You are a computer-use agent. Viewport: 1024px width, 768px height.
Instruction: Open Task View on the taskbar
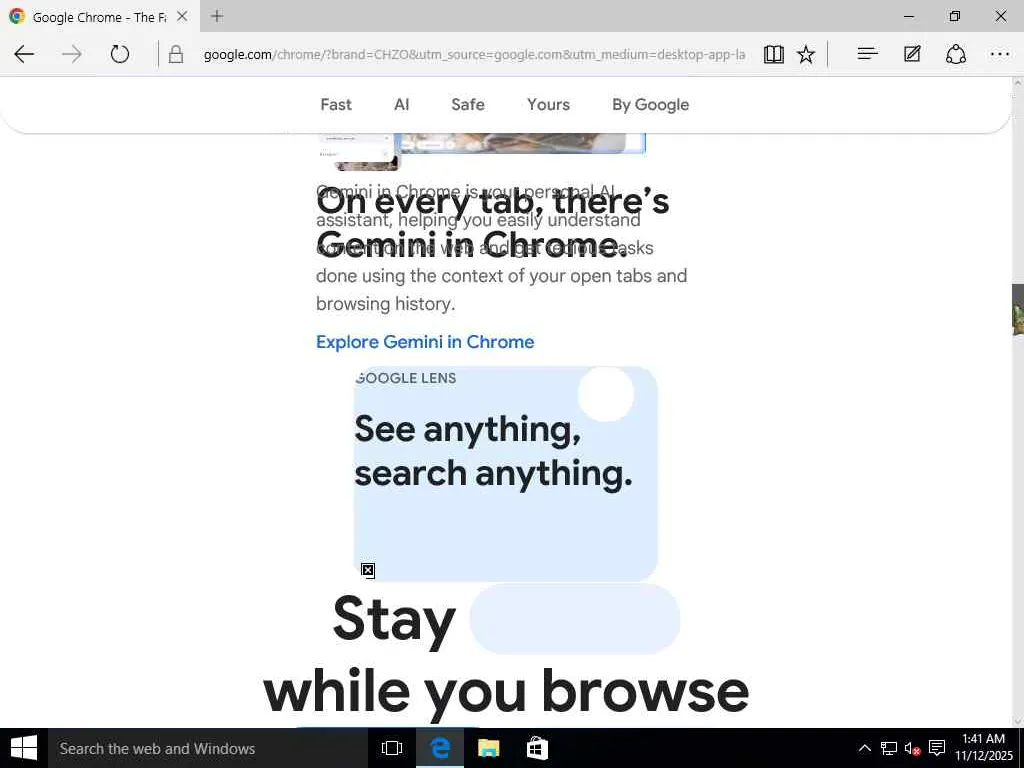(x=392, y=748)
